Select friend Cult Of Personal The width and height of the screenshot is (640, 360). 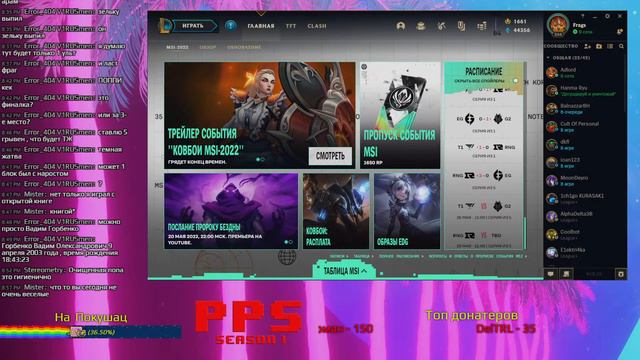point(584,127)
